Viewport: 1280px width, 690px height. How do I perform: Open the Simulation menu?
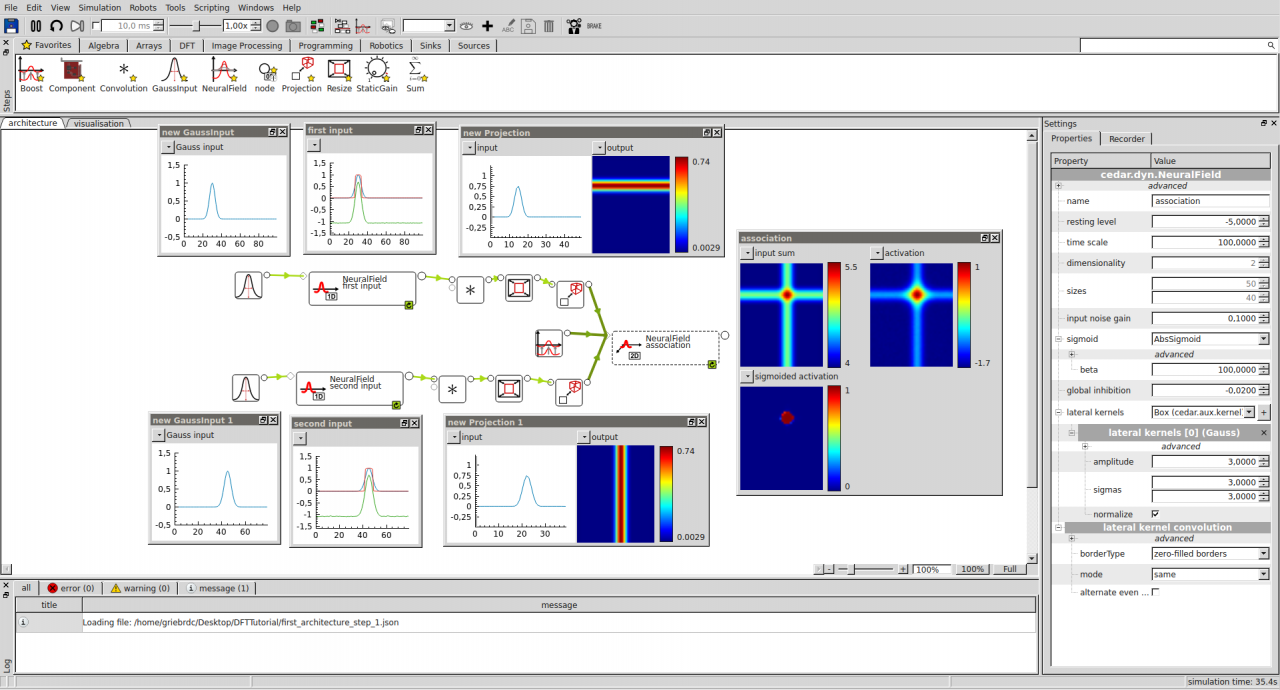coord(99,7)
